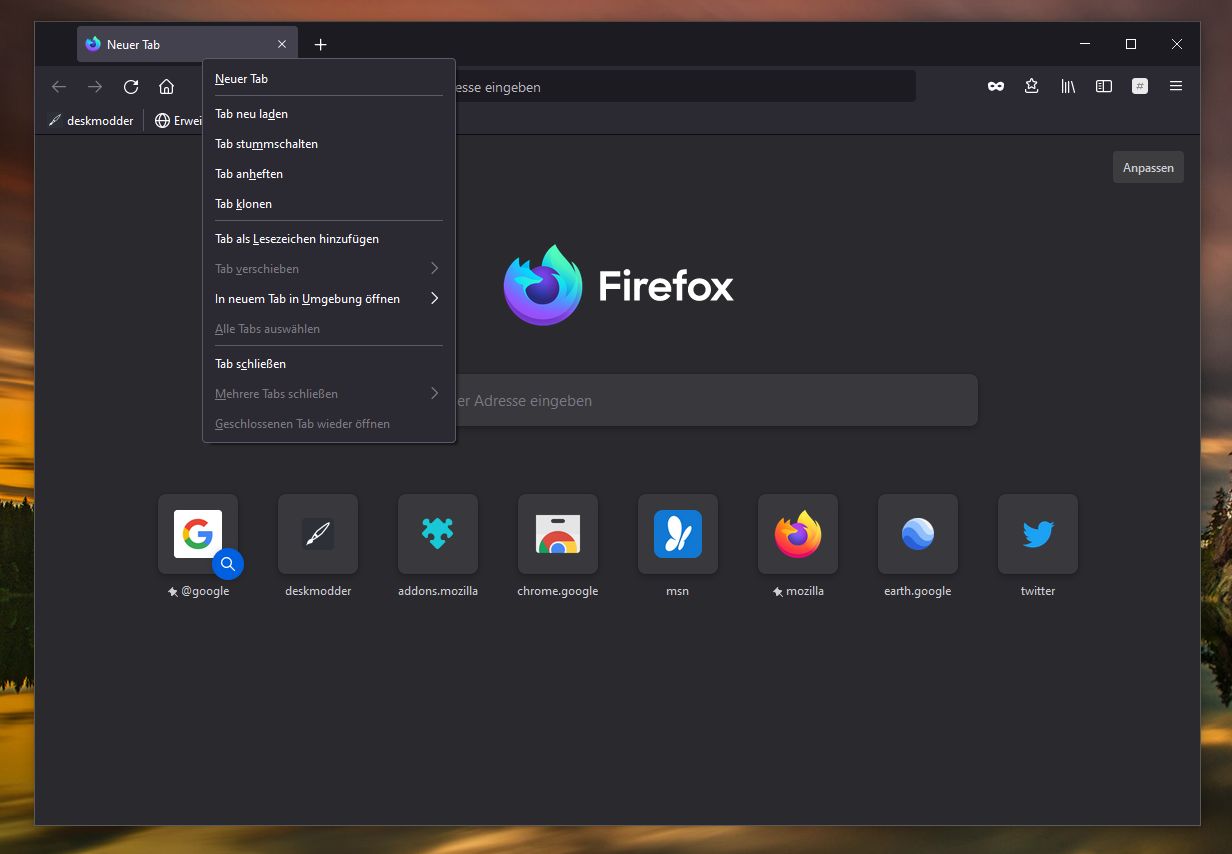Open the mozilla top site tile
The width and height of the screenshot is (1232, 854).
click(798, 534)
